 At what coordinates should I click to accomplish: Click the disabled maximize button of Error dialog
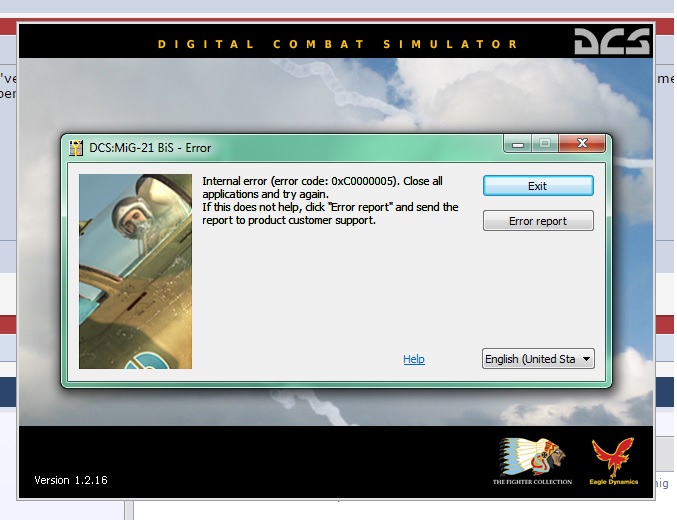(545, 143)
